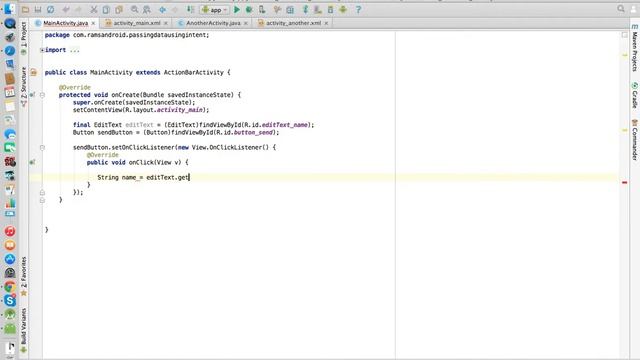Screen dimensions: 640x360
Task: Close the activity_another.xml tab
Action: pos(326,23)
